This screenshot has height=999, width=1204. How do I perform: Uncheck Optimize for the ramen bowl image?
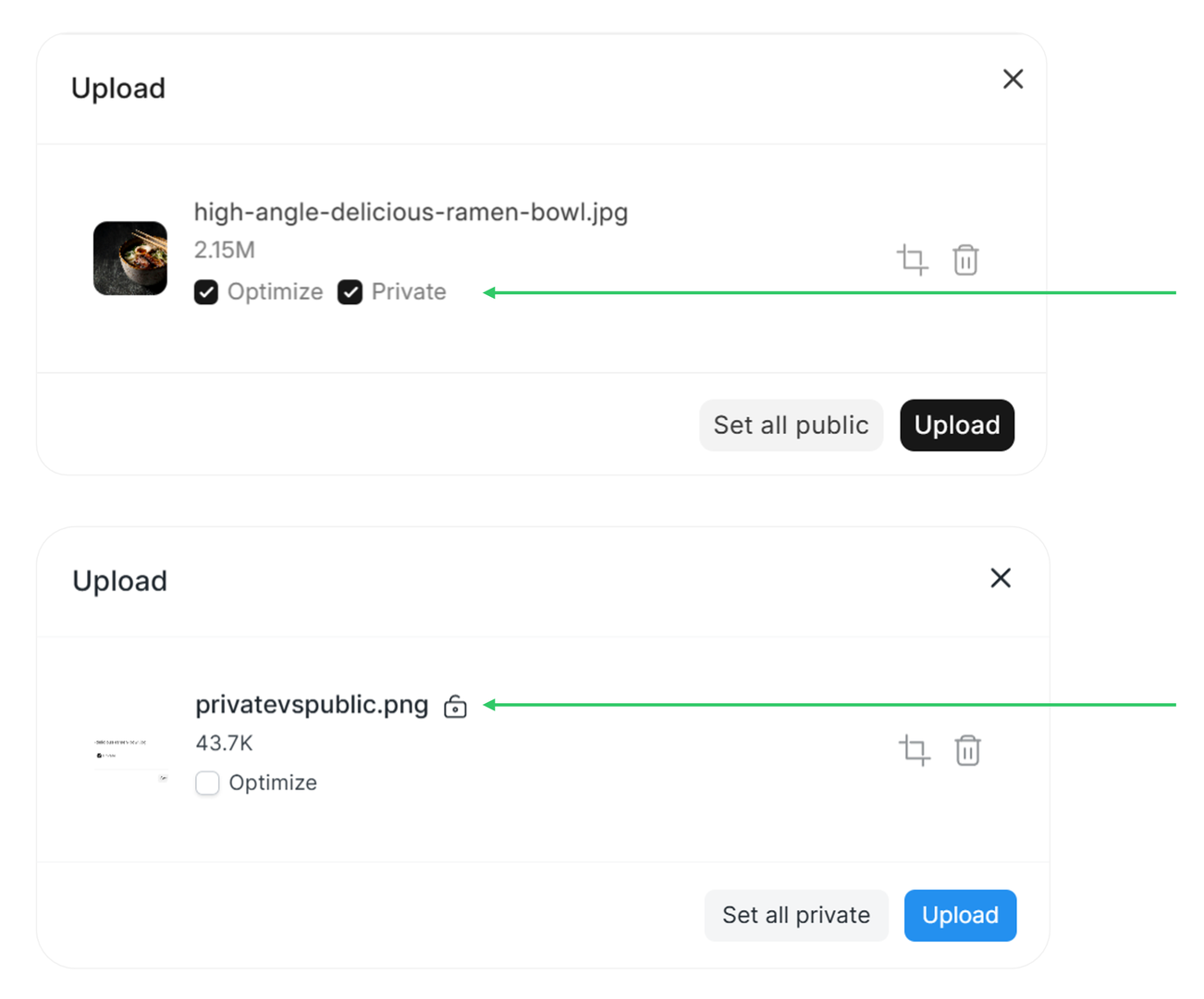(206, 292)
